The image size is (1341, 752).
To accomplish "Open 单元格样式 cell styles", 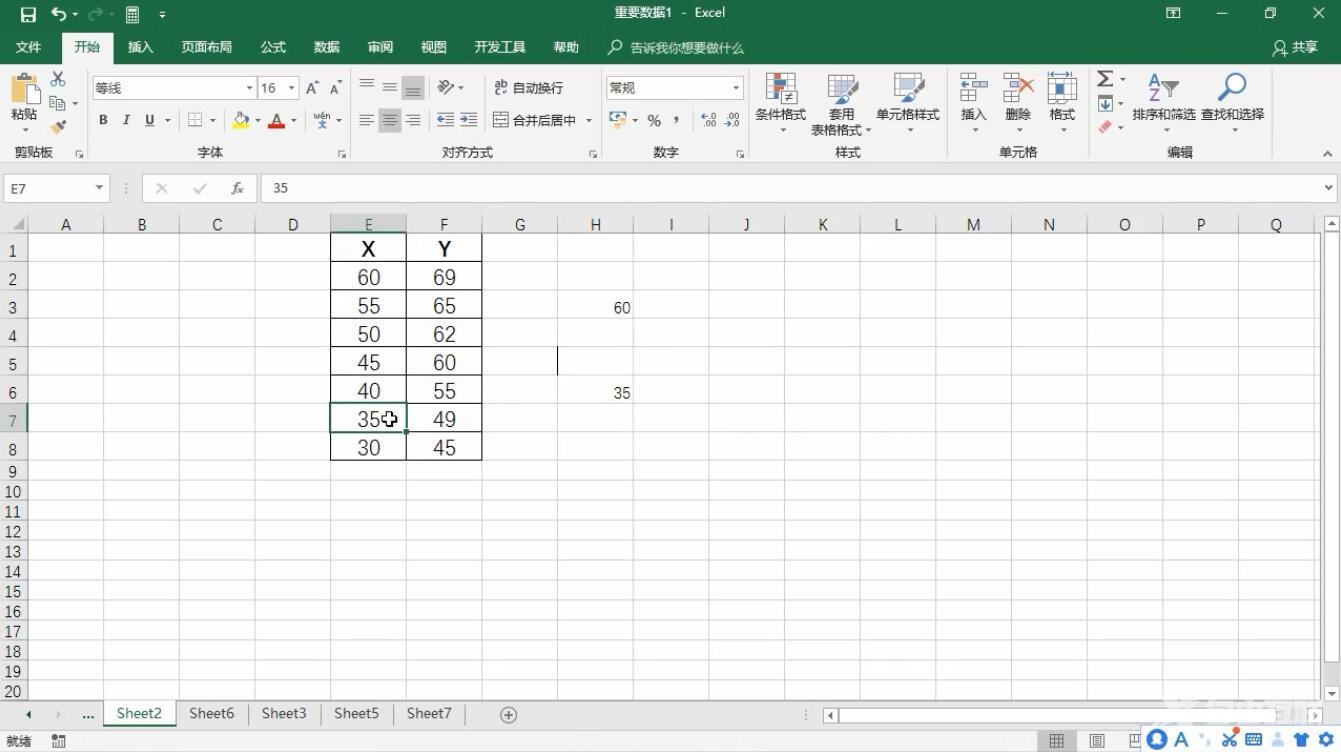I will coord(908,103).
